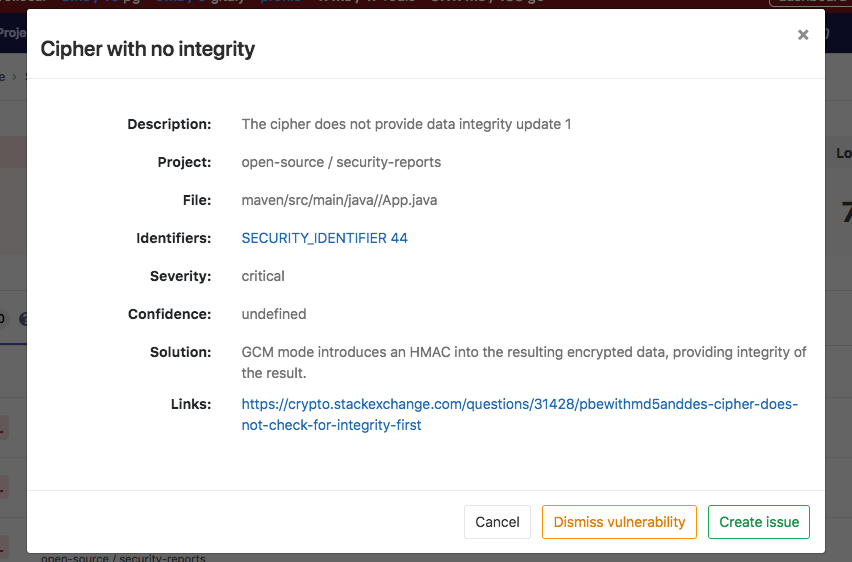Click the Severity field label

tap(180, 276)
